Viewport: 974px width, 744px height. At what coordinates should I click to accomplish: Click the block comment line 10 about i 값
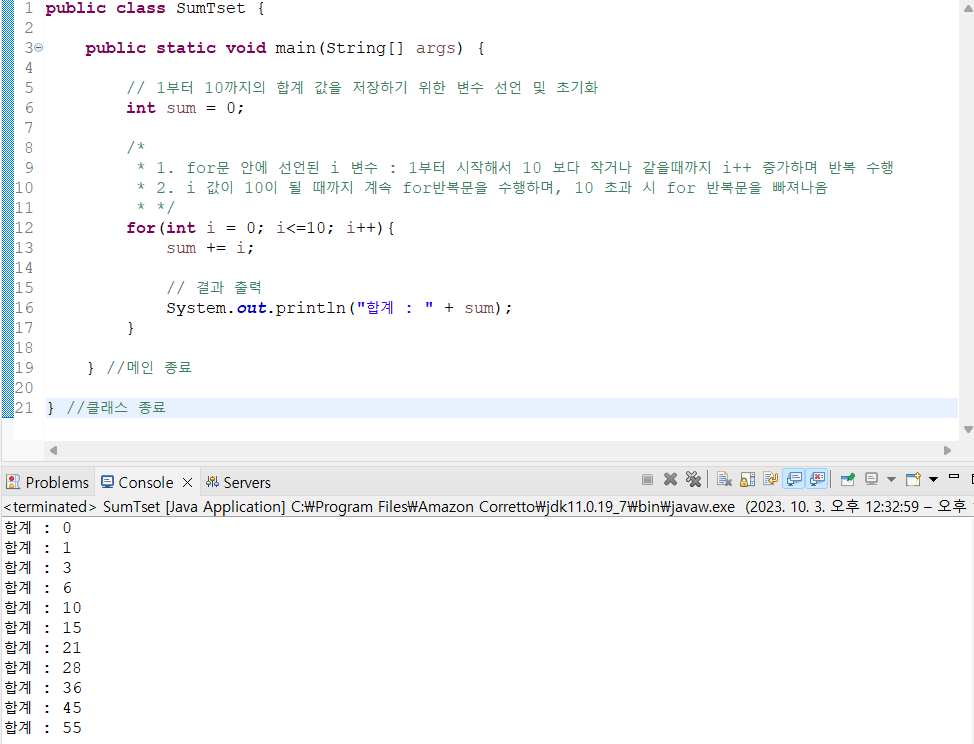tap(483, 188)
